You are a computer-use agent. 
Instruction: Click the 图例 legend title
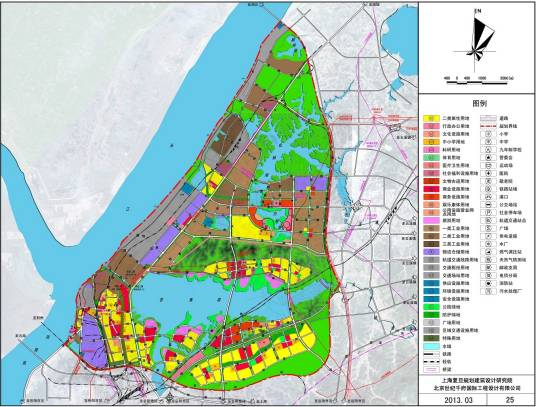click(x=479, y=104)
